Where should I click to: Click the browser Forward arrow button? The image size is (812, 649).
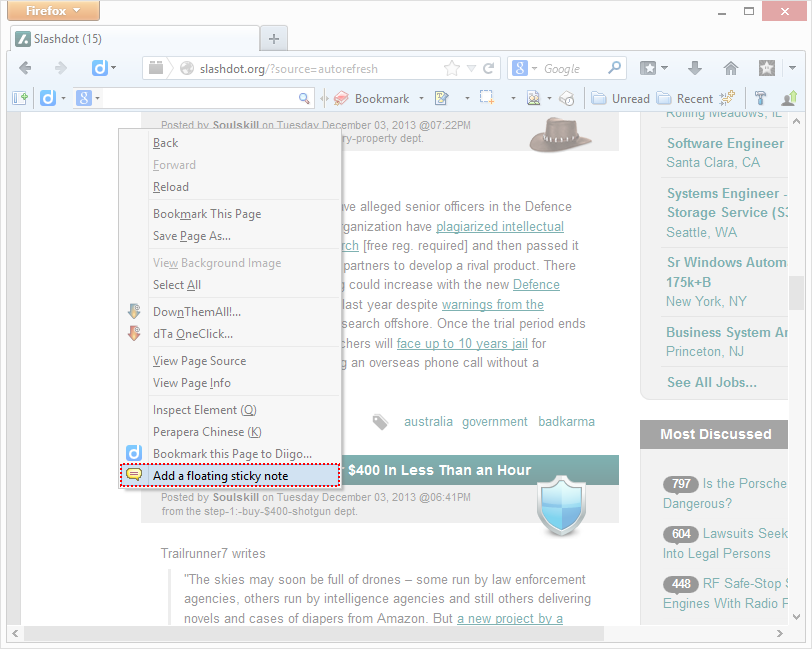click(61, 68)
